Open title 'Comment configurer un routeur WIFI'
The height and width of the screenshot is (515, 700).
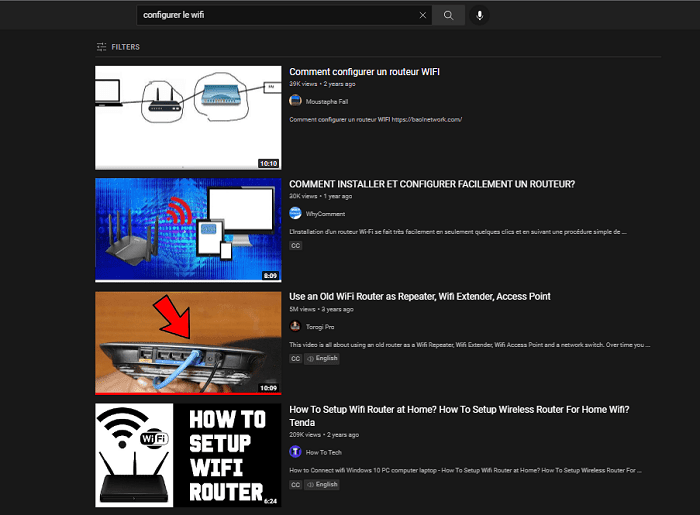tap(364, 72)
